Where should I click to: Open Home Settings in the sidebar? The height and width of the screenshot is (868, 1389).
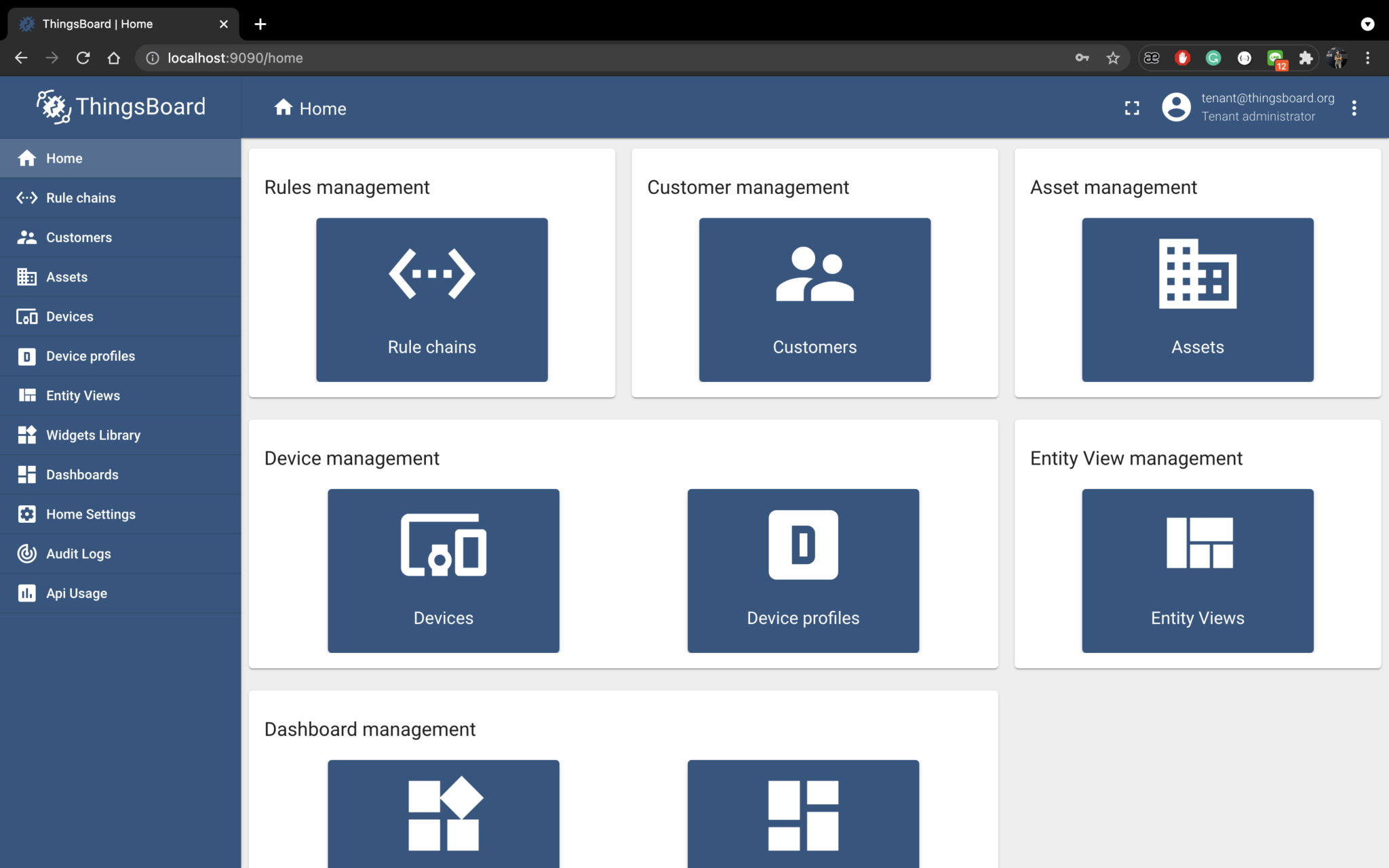point(91,514)
